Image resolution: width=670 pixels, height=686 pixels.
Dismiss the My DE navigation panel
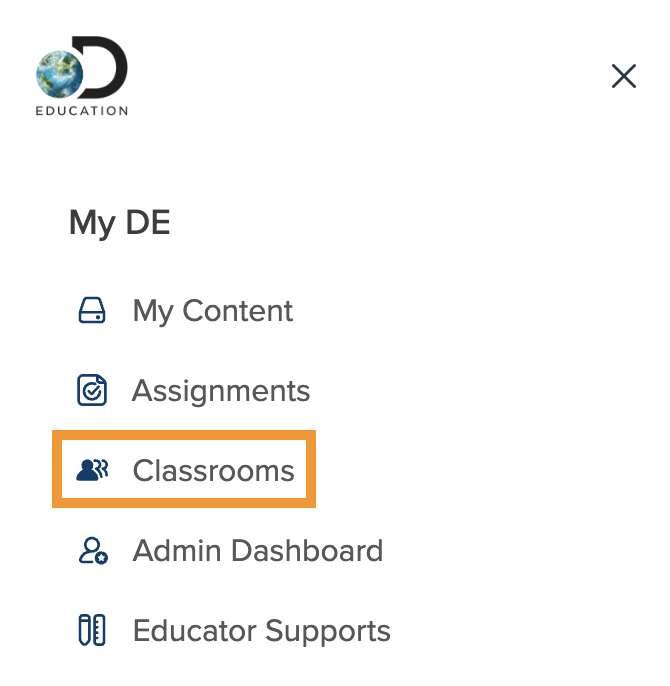[624, 76]
